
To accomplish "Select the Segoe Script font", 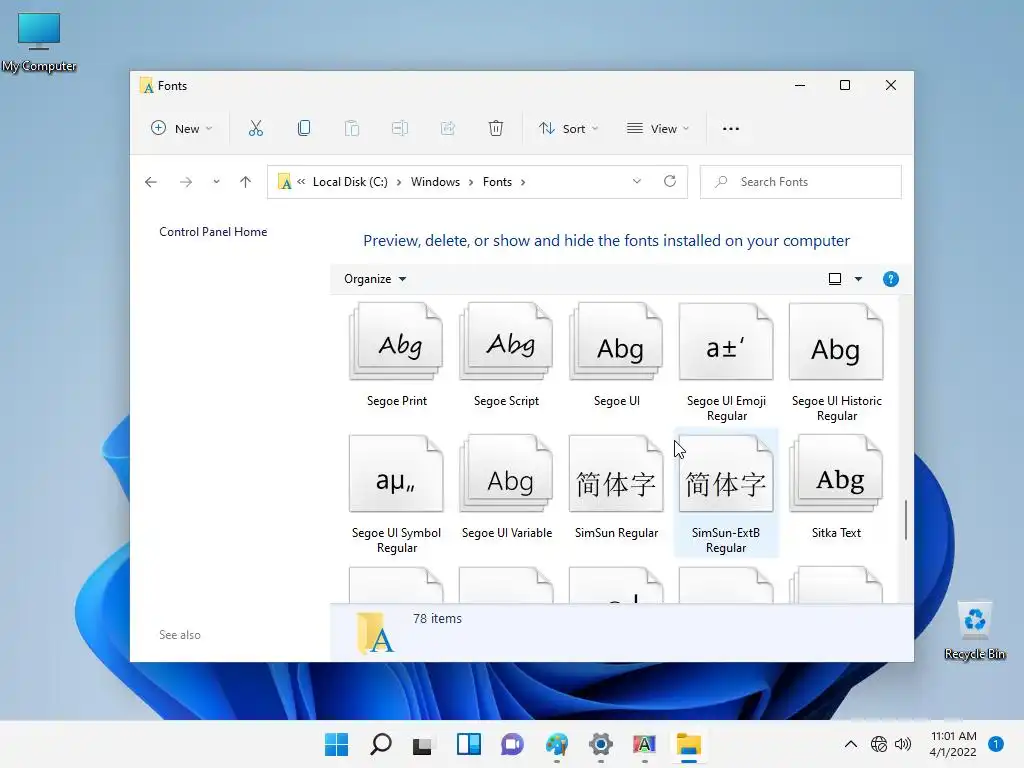I will point(506,356).
